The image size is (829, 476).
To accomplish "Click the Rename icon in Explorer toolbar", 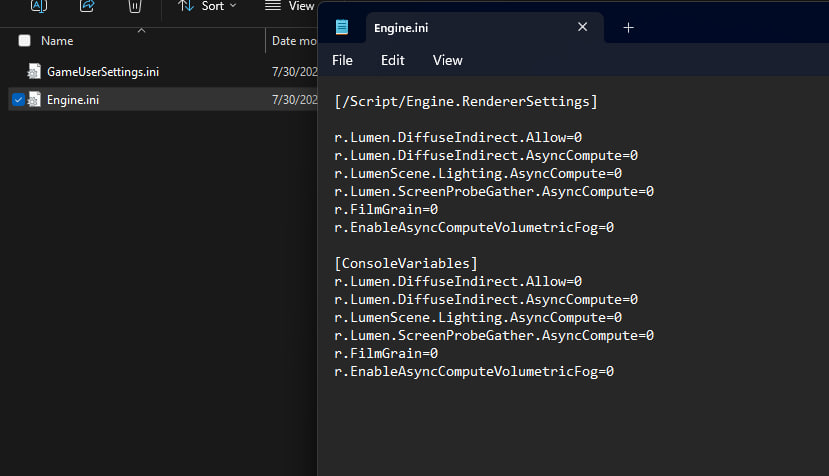I will tap(39, 6).
